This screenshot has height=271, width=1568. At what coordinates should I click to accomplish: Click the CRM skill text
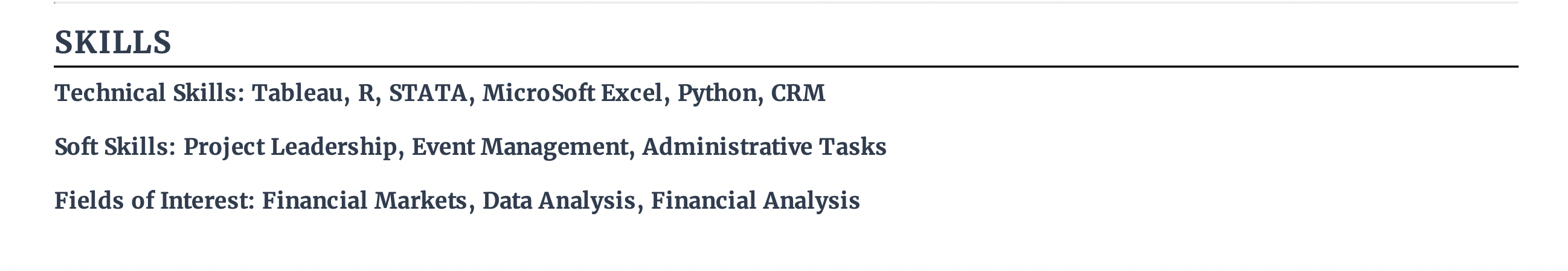coord(798,93)
